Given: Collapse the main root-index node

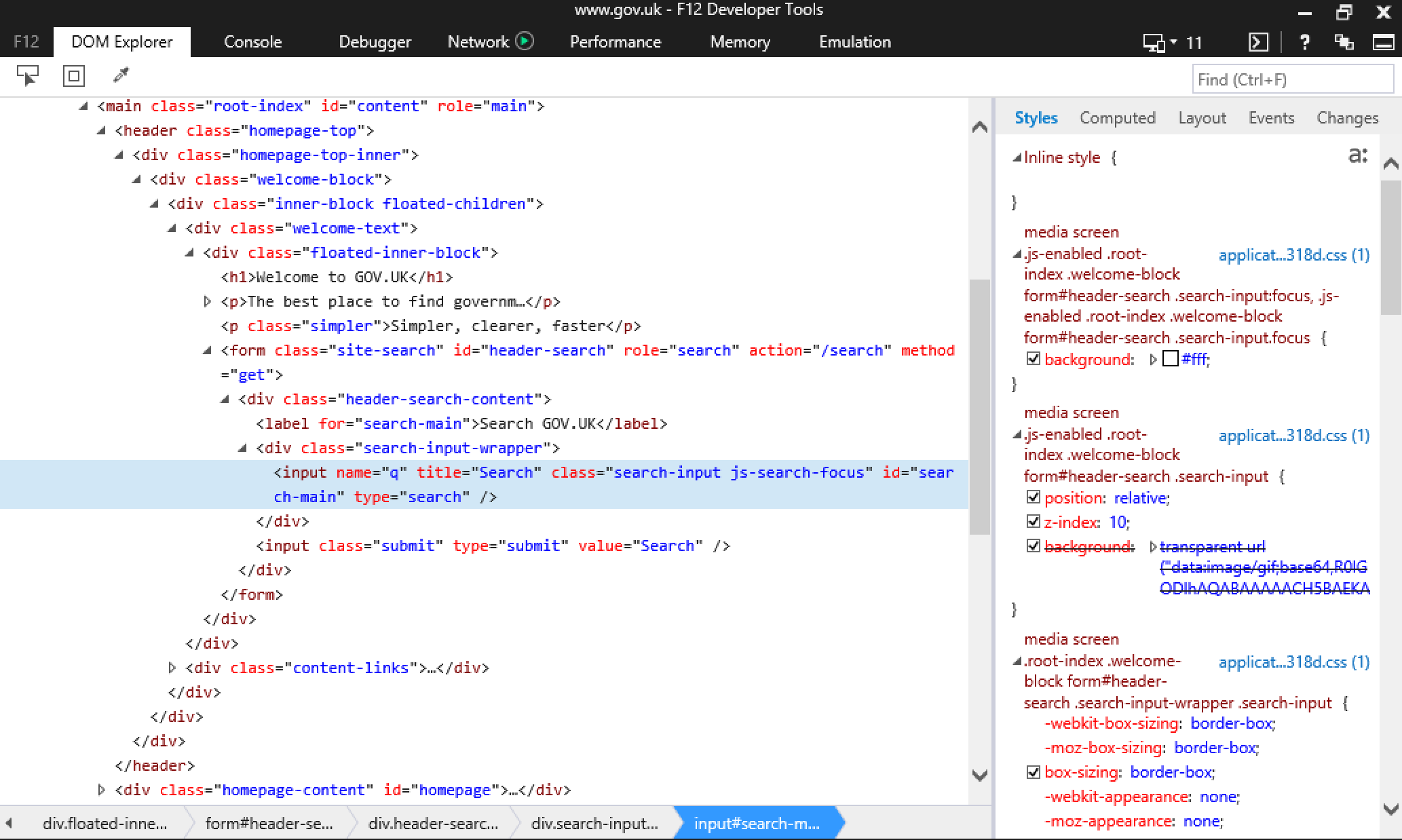Looking at the screenshot, I should pyautogui.click(x=83, y=106).
